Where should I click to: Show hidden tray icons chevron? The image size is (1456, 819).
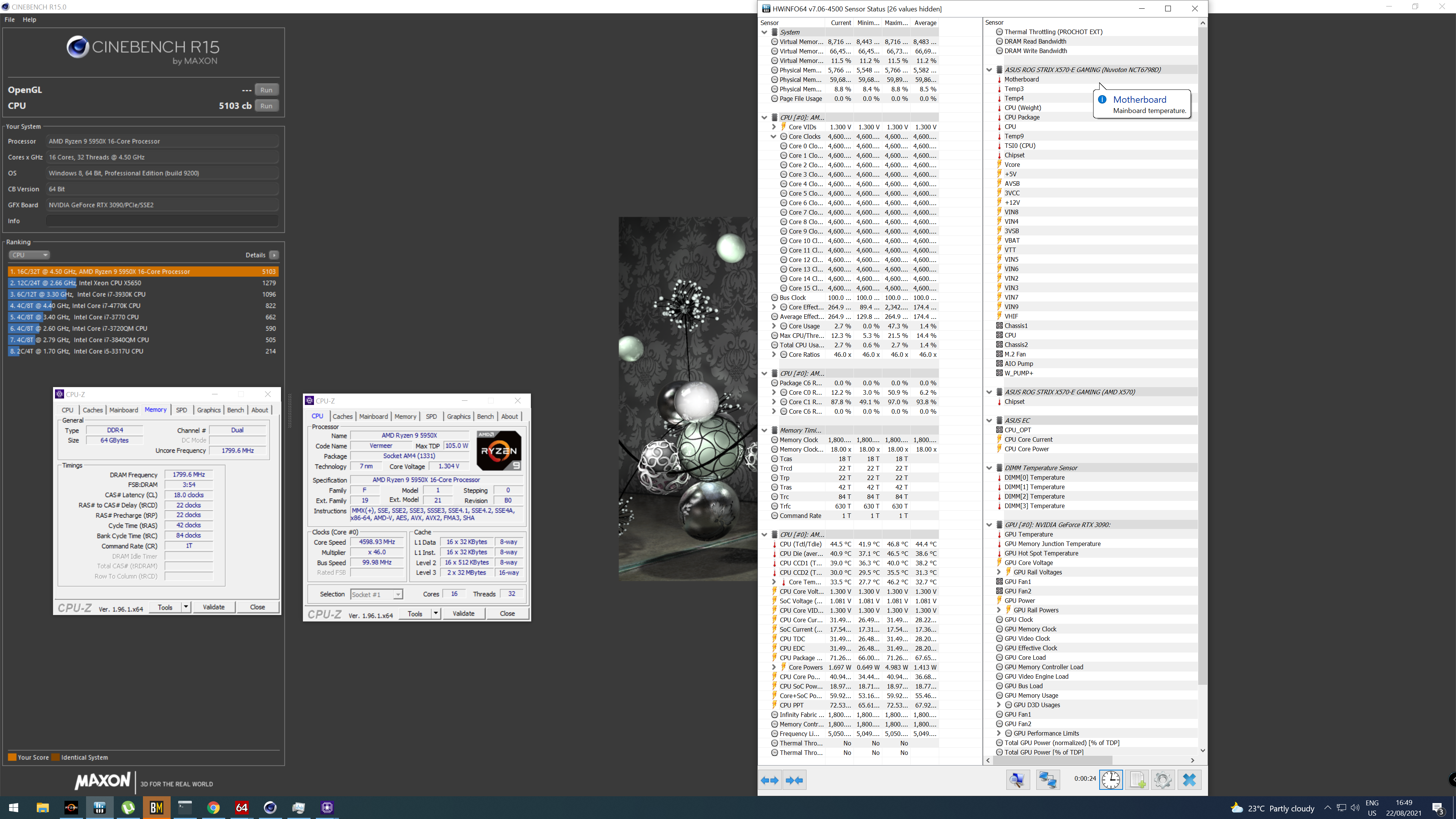point(1328,808)
